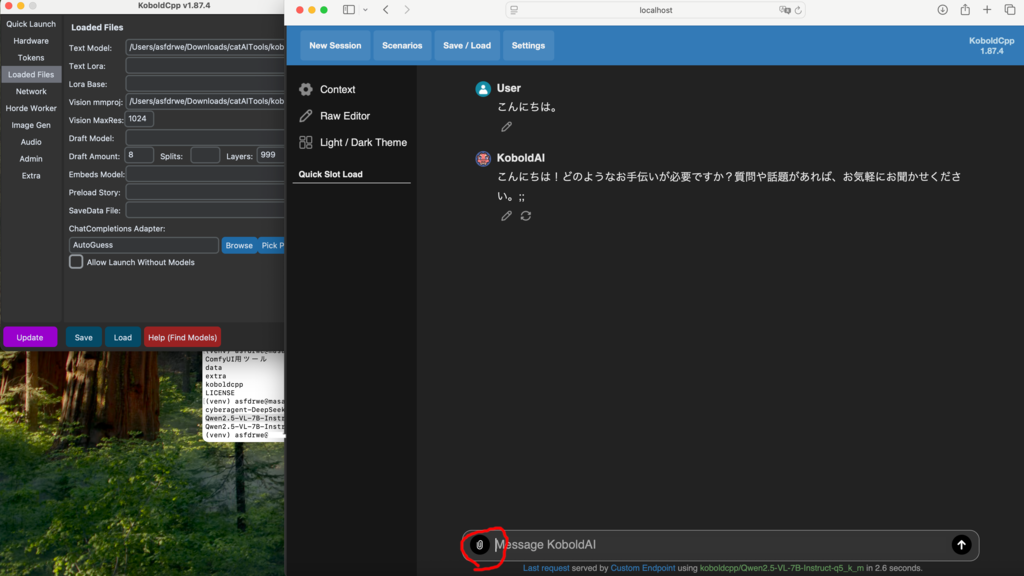The width and height of the screenshot is (1024, 576).
Task: Open Safari sidebar dropdown chevron
Action: tap(365, 10)
